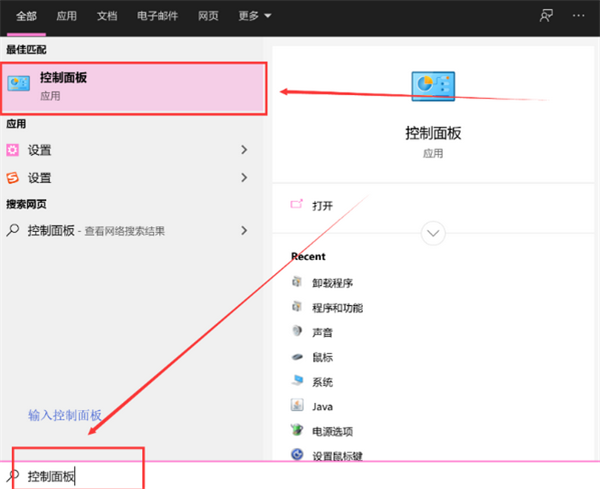Open 设置鼠标键 from the Recent list
Image resolution: width=600 pixels, height=489 pixels.
coord(338,455)
